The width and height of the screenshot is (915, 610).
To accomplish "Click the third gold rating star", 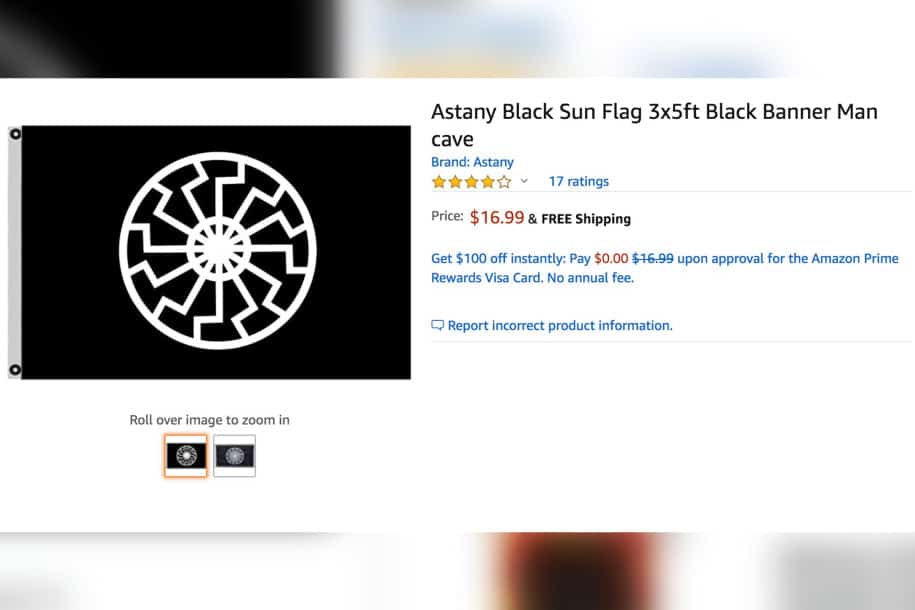I will point(471,182).
